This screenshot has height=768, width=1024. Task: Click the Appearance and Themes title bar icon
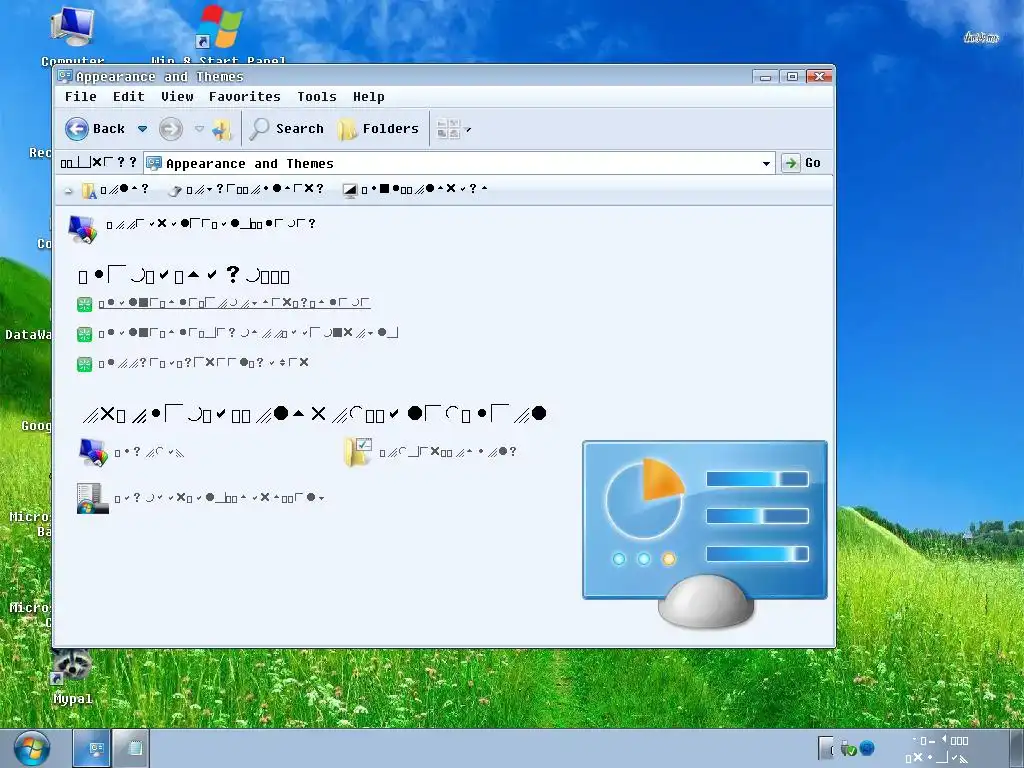65,76
